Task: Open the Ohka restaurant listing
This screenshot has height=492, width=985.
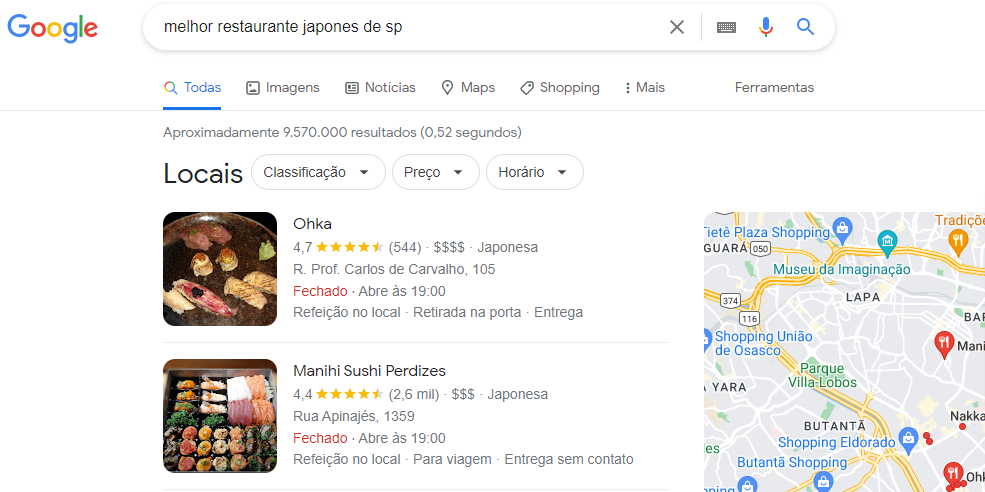Action: 312,224
